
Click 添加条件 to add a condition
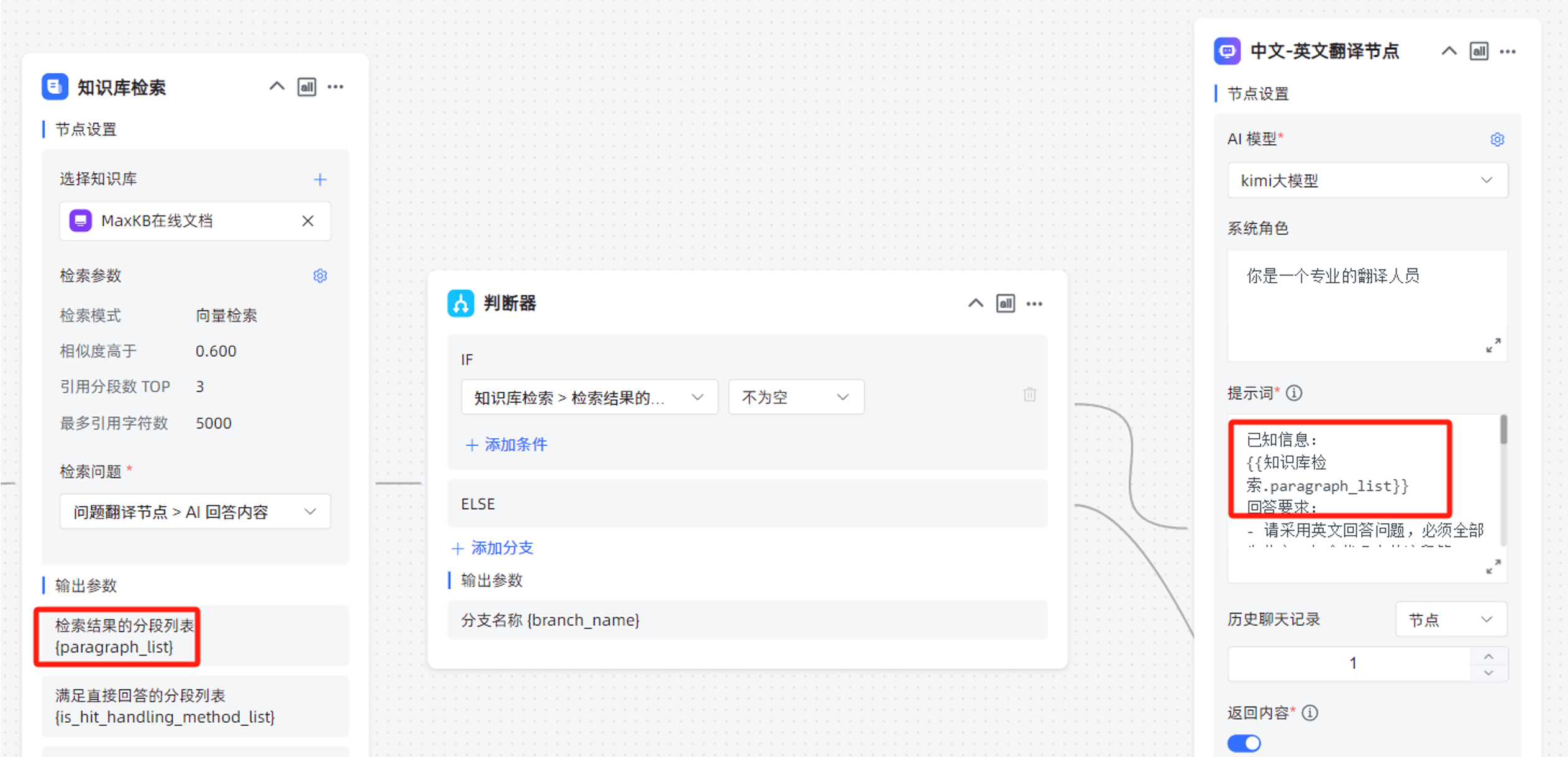click(506, 445)
